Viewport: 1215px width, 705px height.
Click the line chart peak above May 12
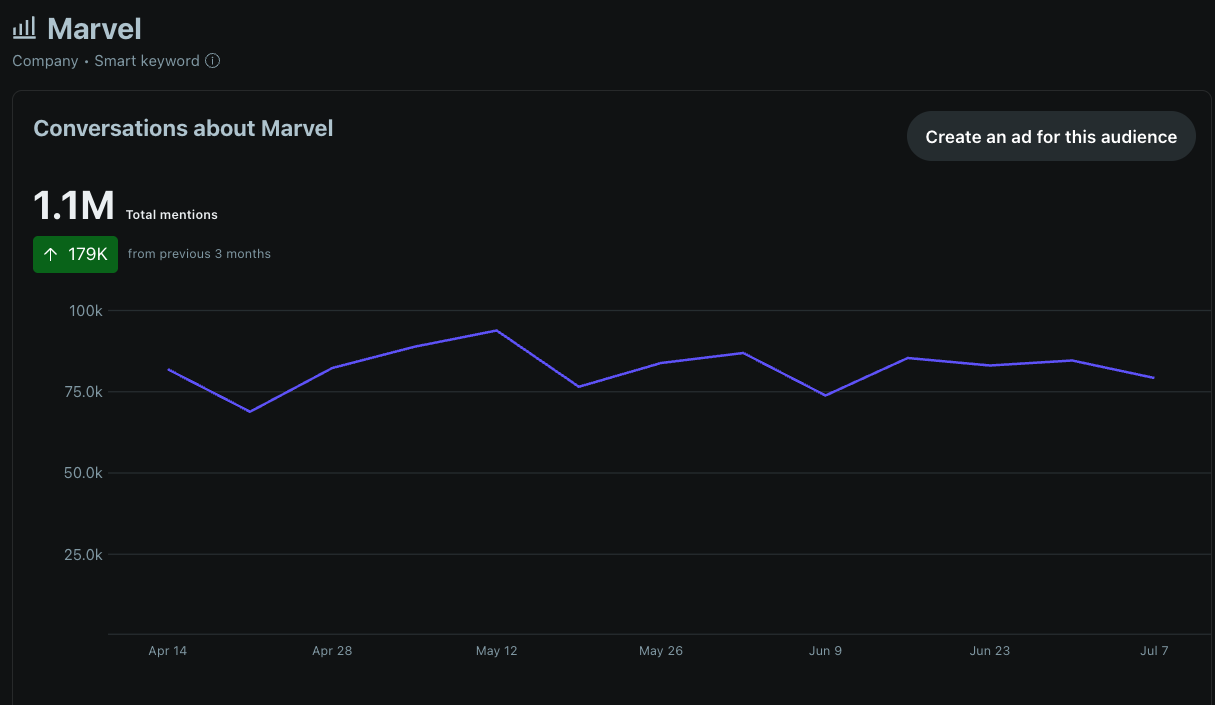click(497, 330)
